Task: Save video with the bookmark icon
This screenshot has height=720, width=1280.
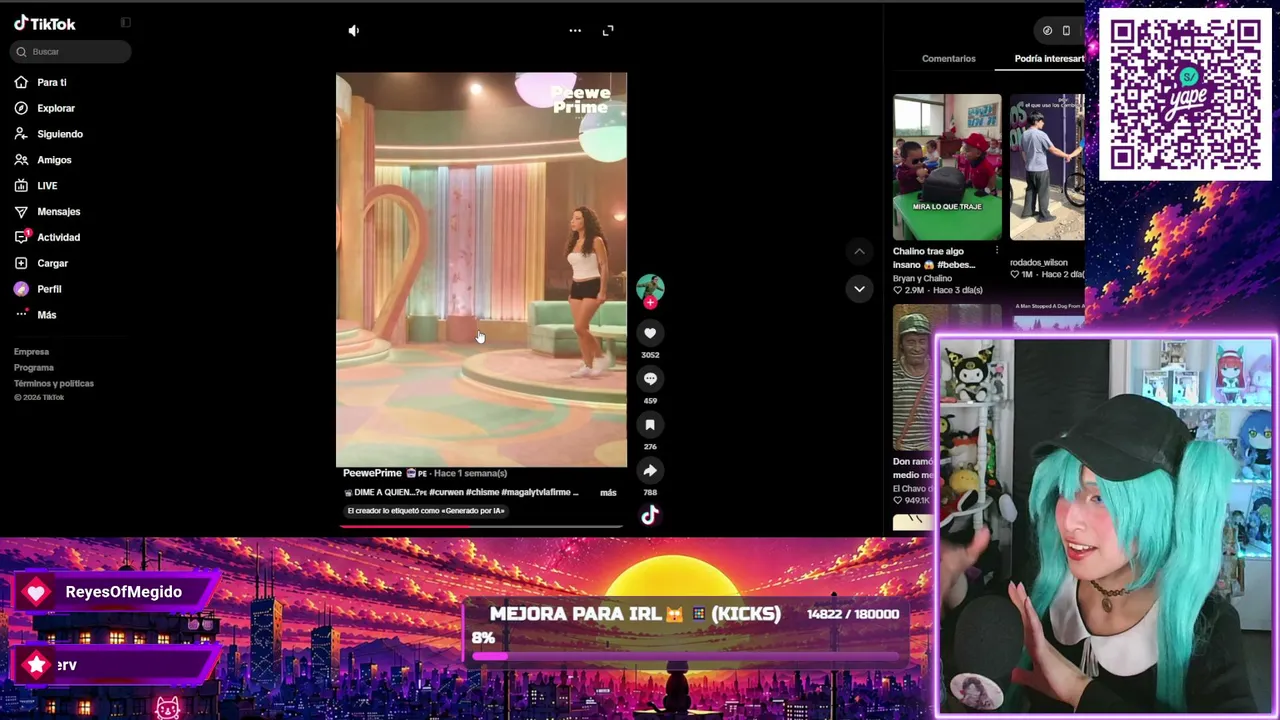Action: [x=650, y=425]
